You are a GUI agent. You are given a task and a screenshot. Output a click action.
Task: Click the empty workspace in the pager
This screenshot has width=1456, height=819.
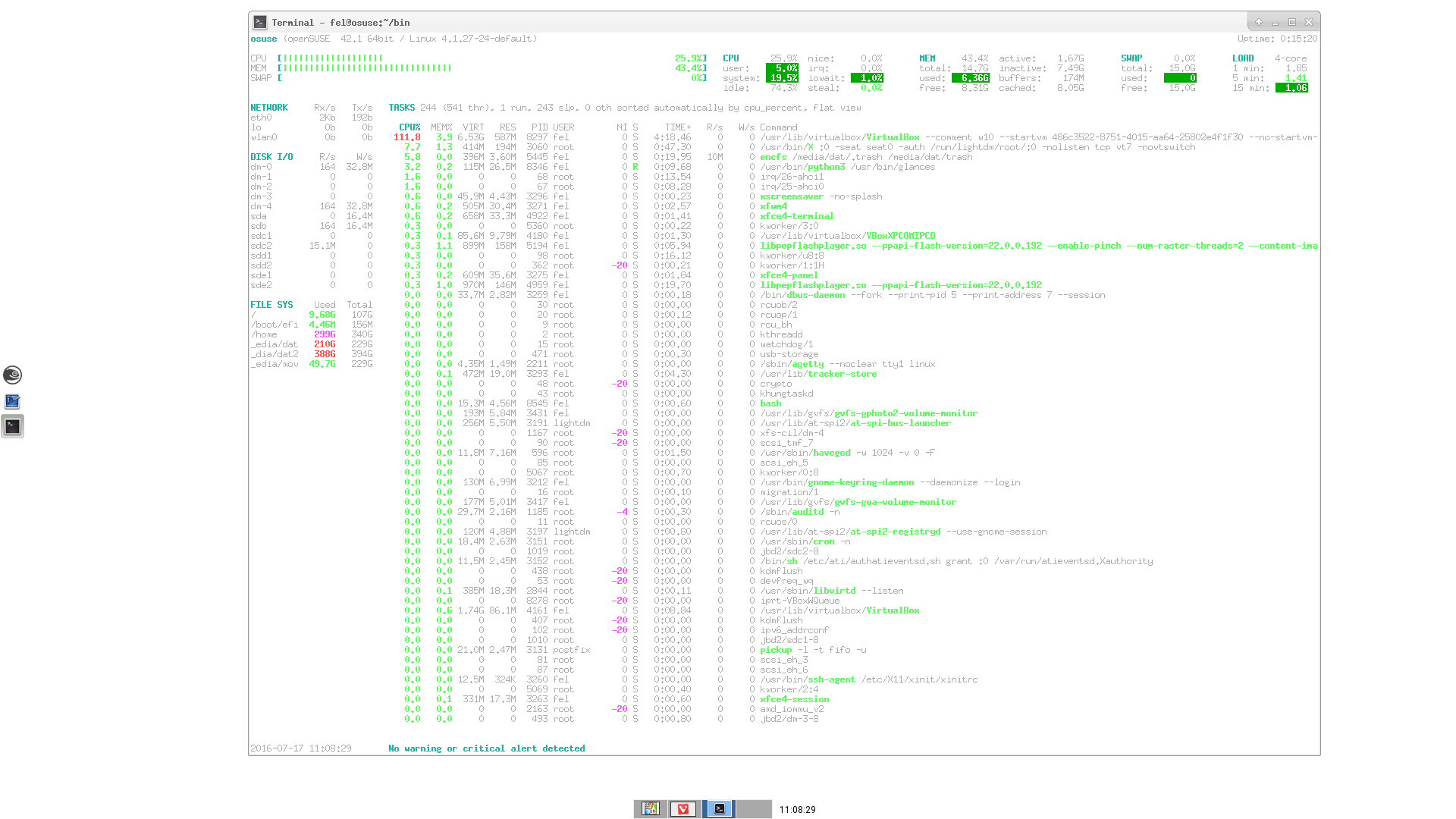point(754,809)
